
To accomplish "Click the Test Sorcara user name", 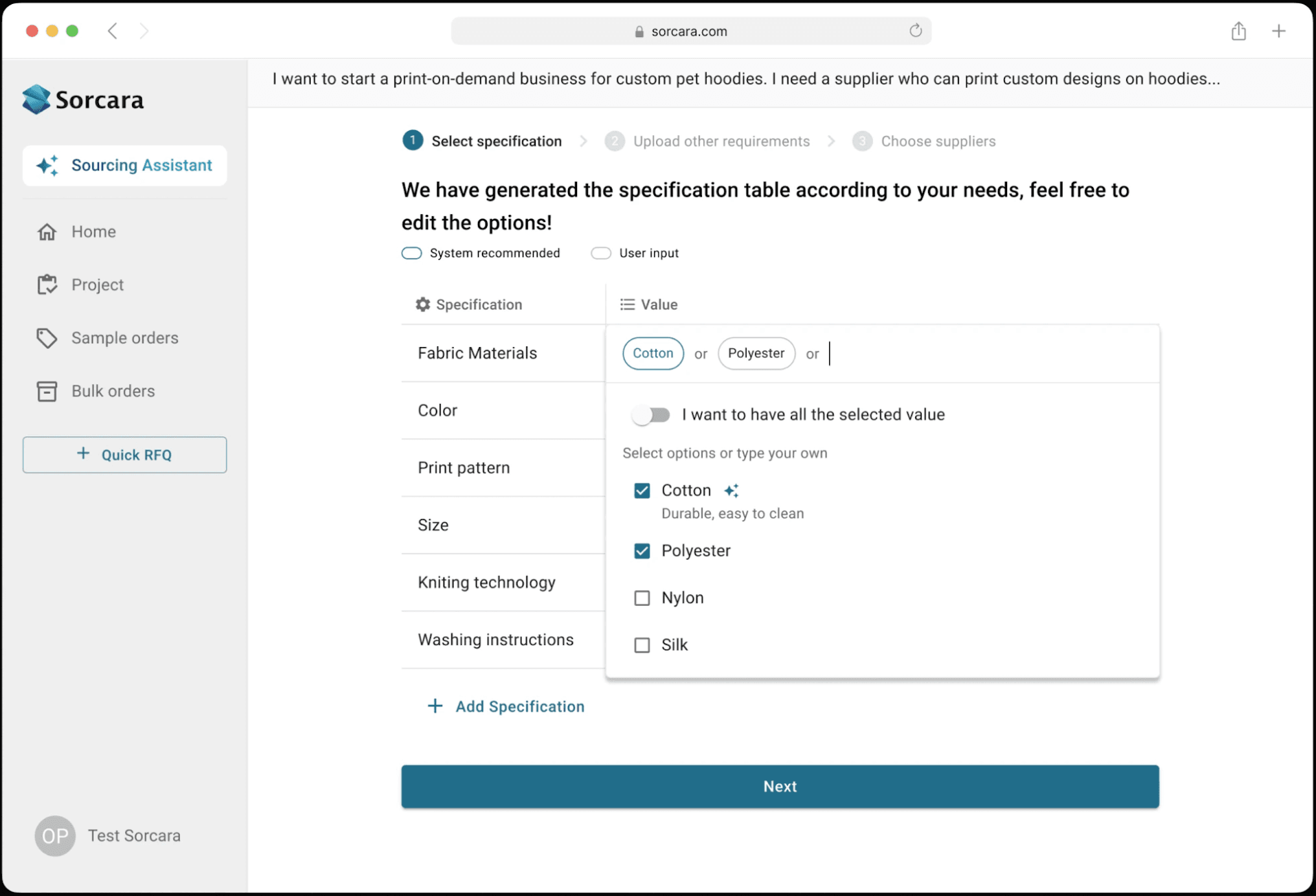I will pos(134,836).
